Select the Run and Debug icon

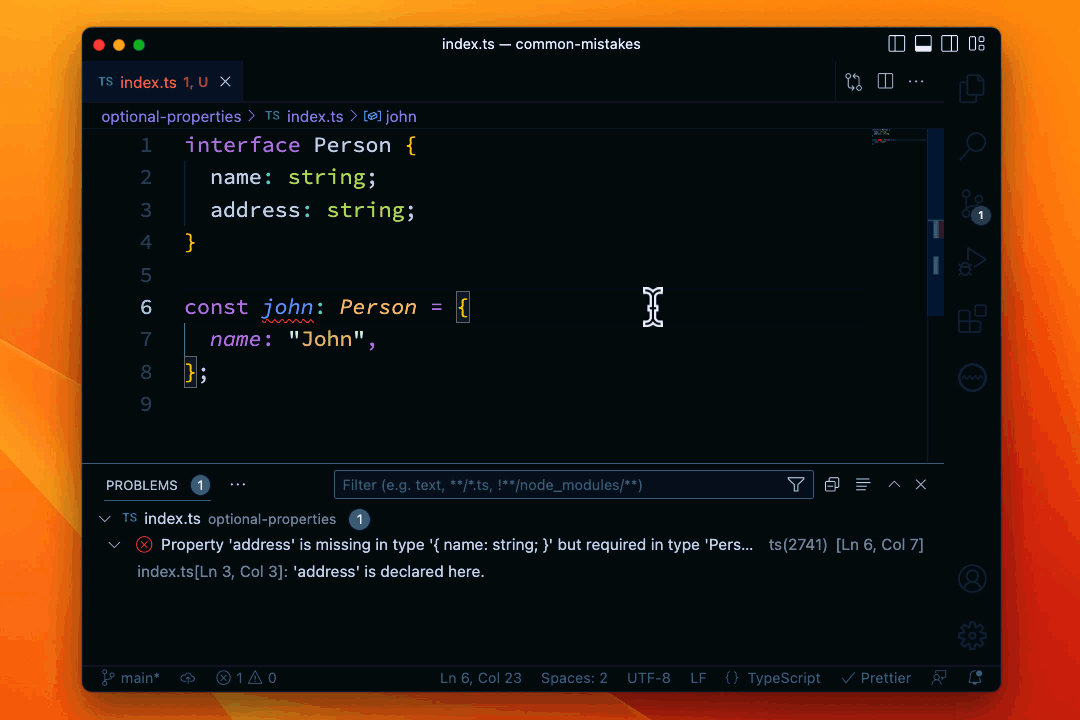(x=971, y=262)
